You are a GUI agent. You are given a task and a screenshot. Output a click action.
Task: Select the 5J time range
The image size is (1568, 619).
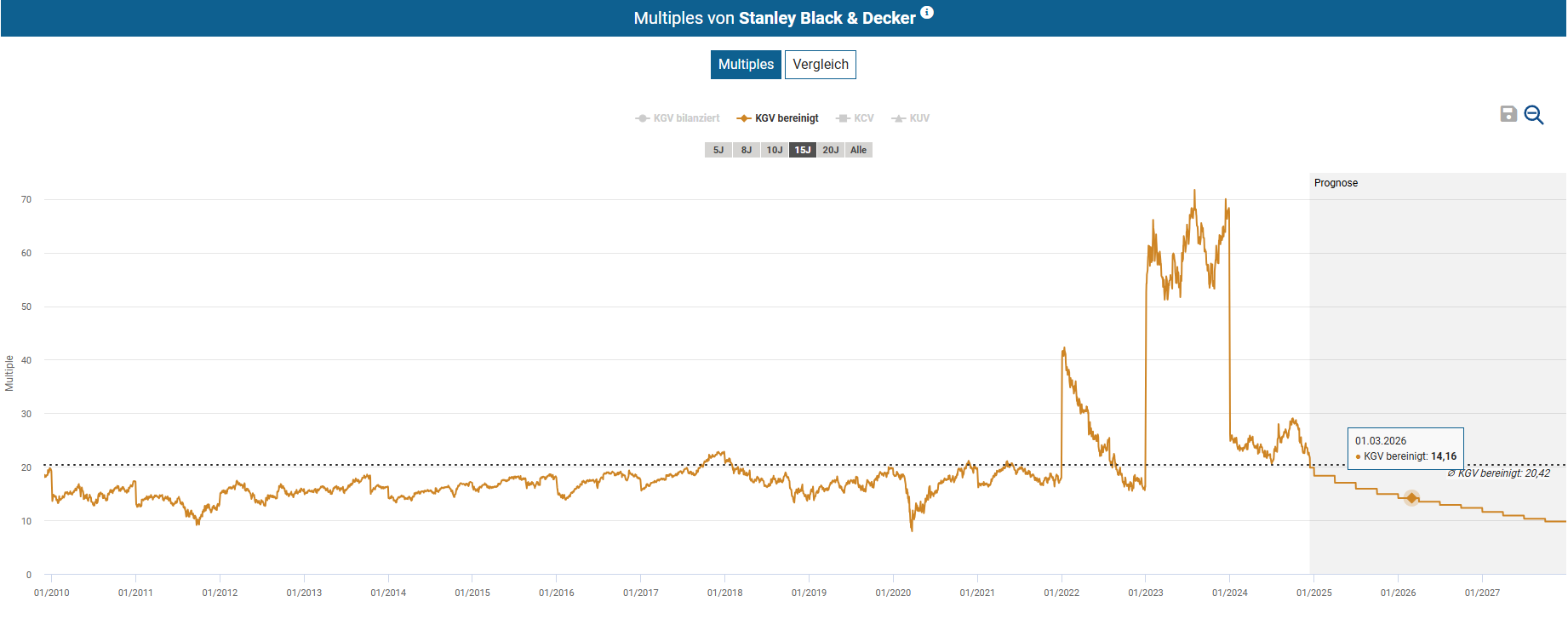718,150
